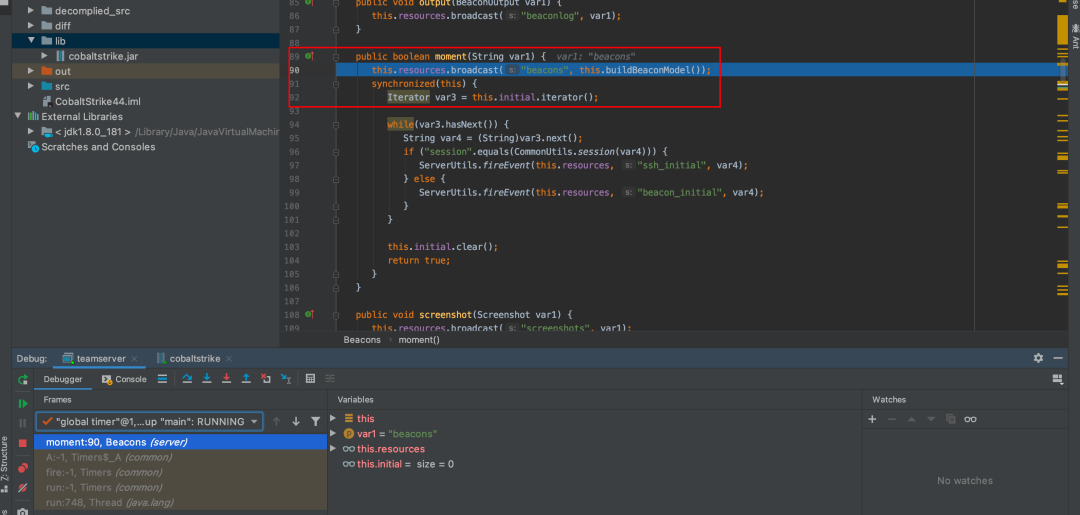Click Step Out icon

pos(246,379)
